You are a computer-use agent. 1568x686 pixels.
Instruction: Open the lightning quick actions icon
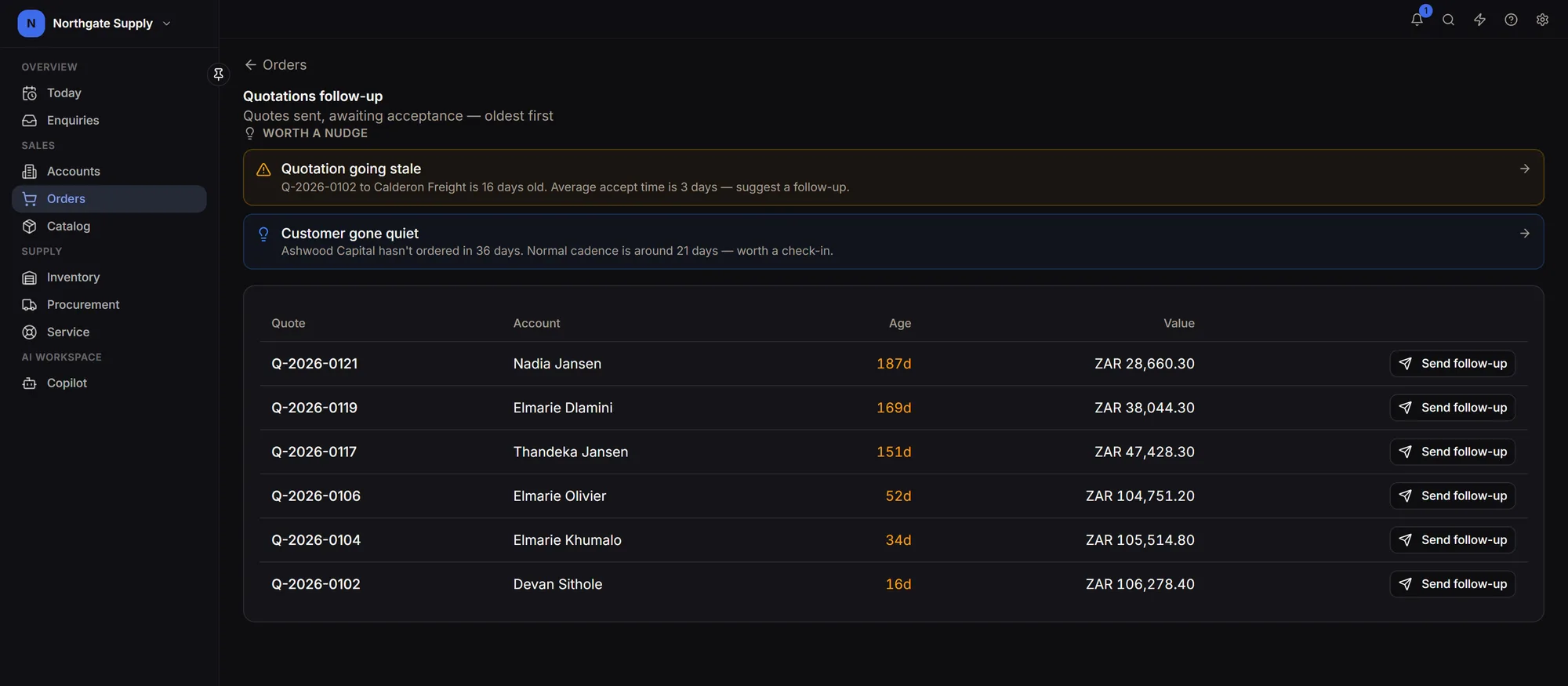point(1479,20)
